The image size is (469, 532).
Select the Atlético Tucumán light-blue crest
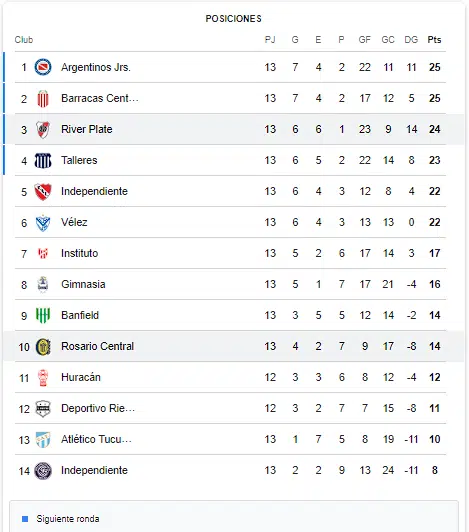(x=43, y=440)
